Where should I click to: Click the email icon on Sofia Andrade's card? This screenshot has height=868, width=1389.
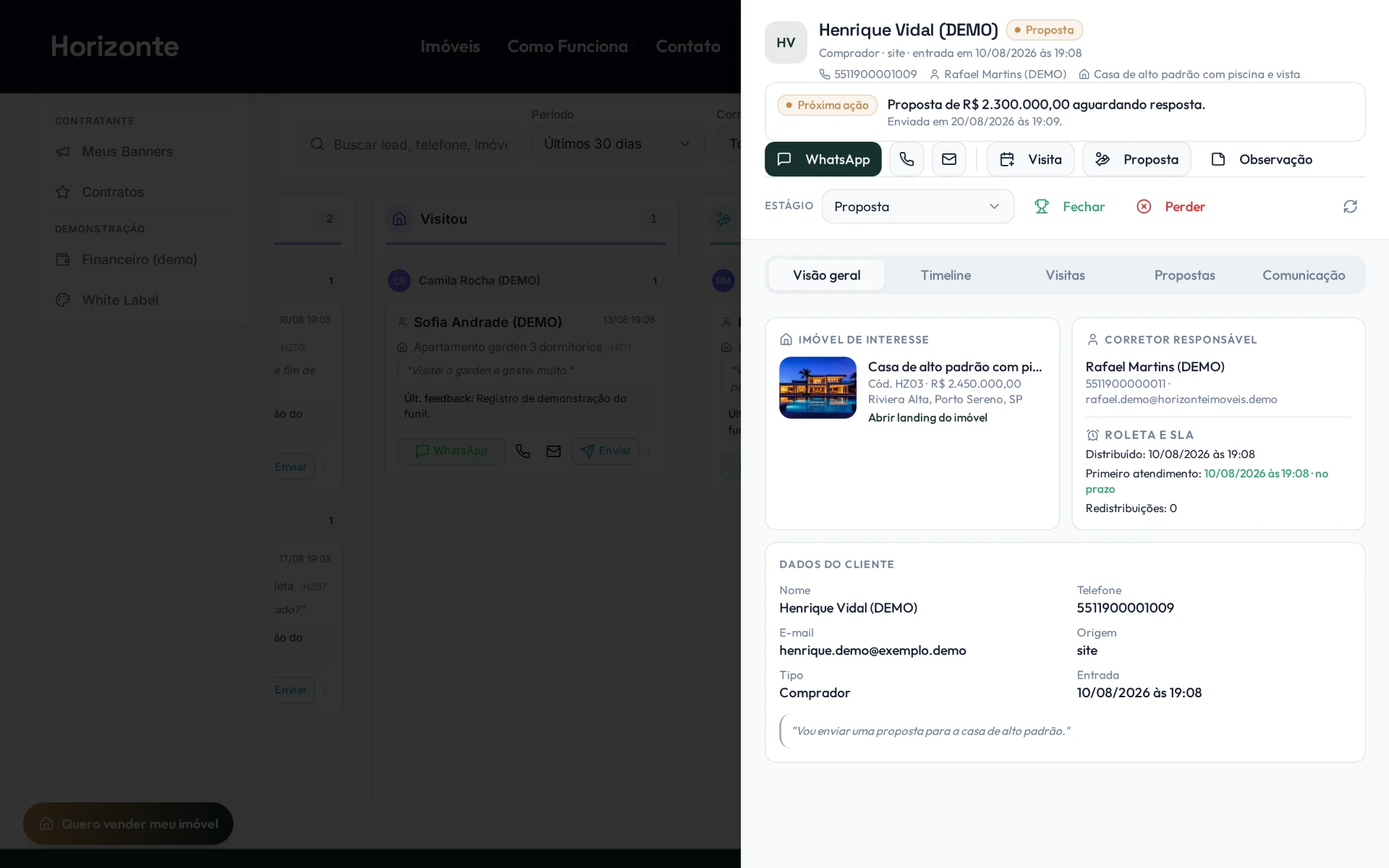(553, 451)
